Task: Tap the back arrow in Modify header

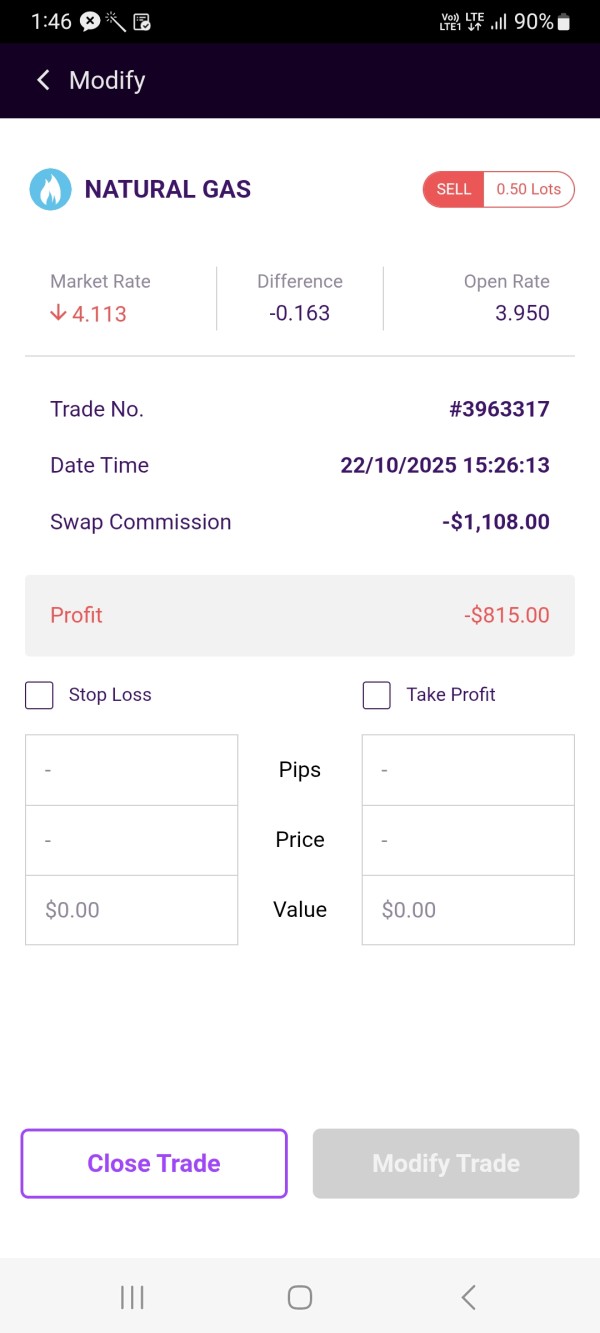Action: coord(43,80)
